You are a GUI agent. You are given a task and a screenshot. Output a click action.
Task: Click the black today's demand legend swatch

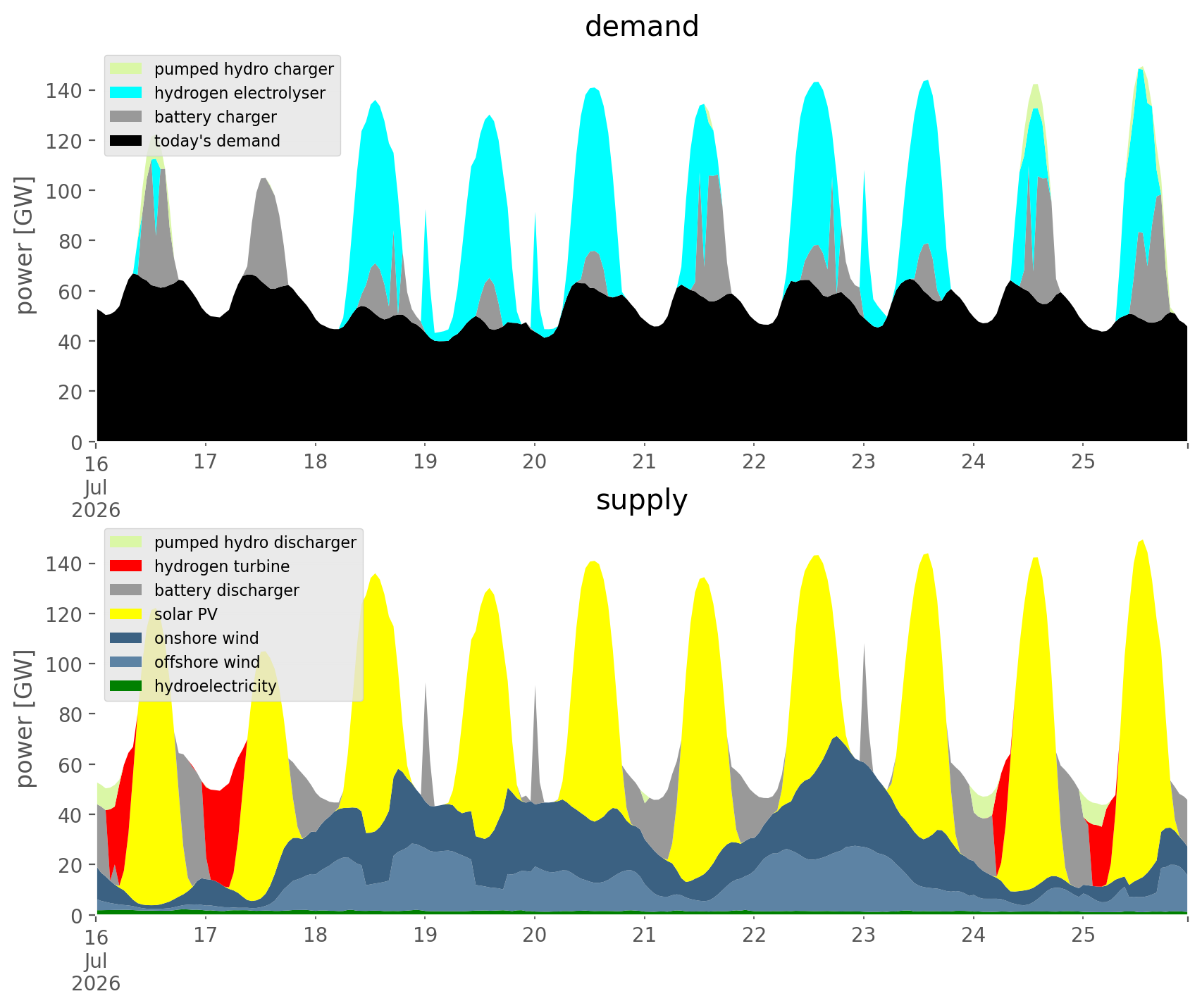tap(127, 141)
